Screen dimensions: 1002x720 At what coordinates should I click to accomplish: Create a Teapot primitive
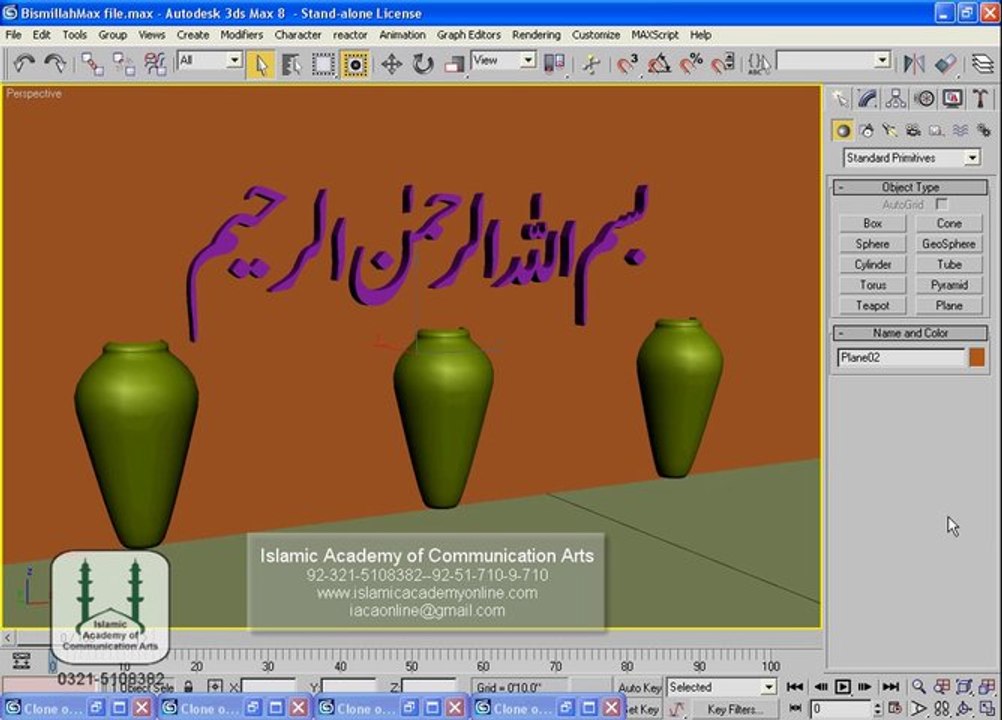pyautogui.click(x=872, y=305)
